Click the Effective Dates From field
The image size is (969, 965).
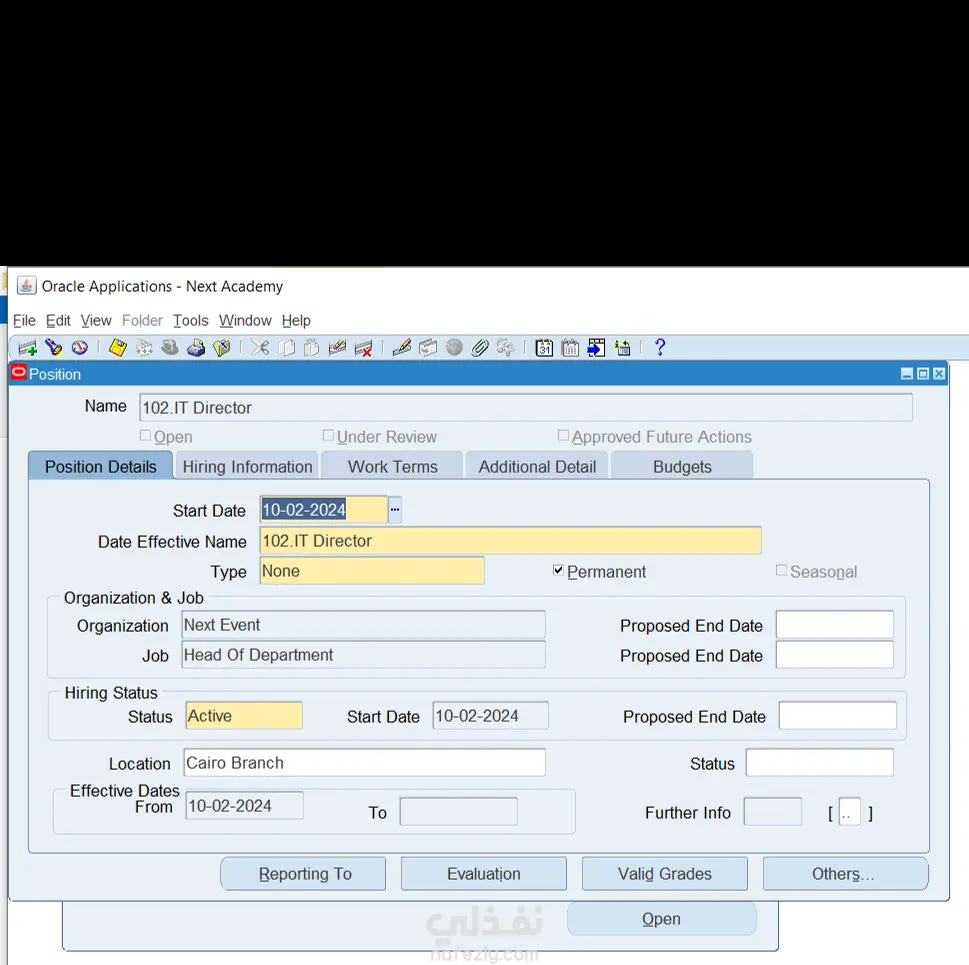245,806
